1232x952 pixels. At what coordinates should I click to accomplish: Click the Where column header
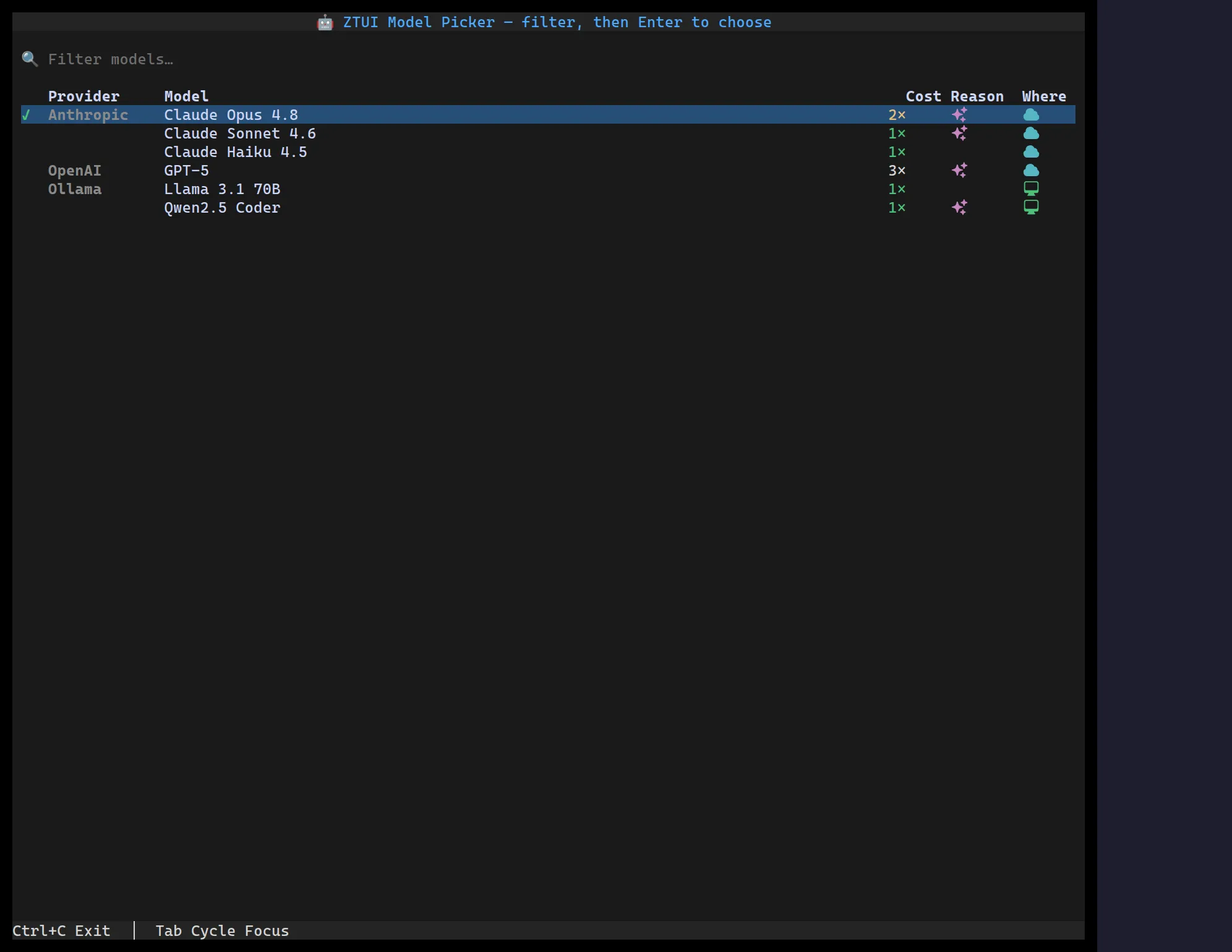1044,96
